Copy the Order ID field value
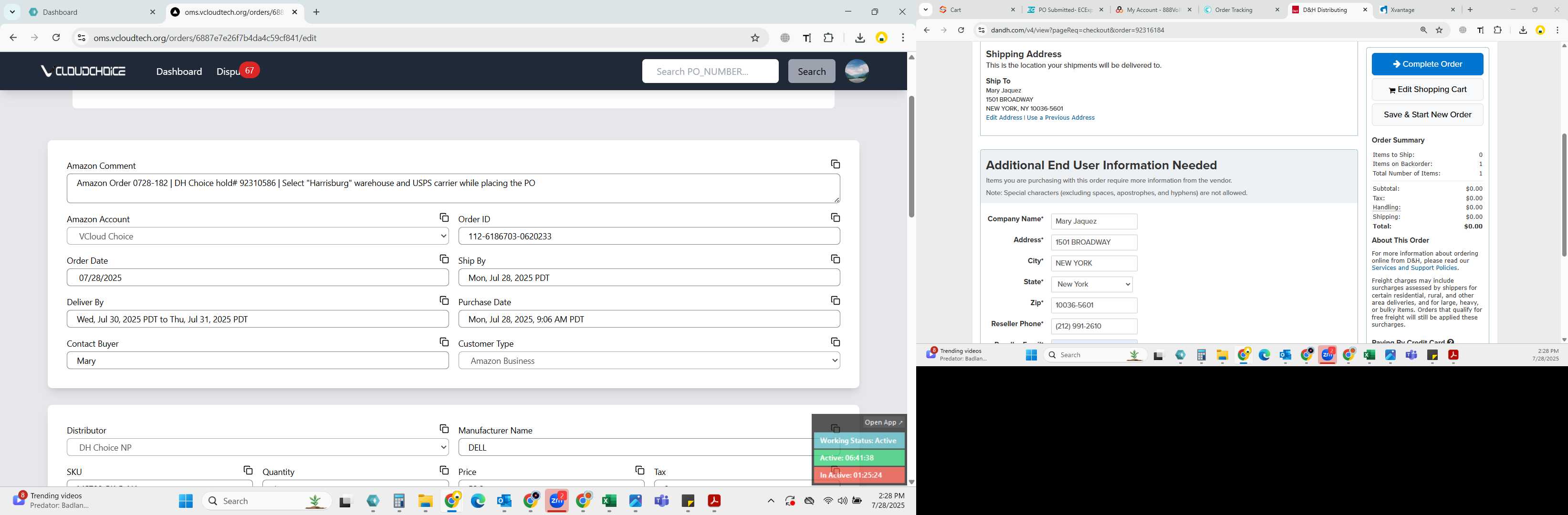The image size is (1568, 515). [x=835, y=217]
